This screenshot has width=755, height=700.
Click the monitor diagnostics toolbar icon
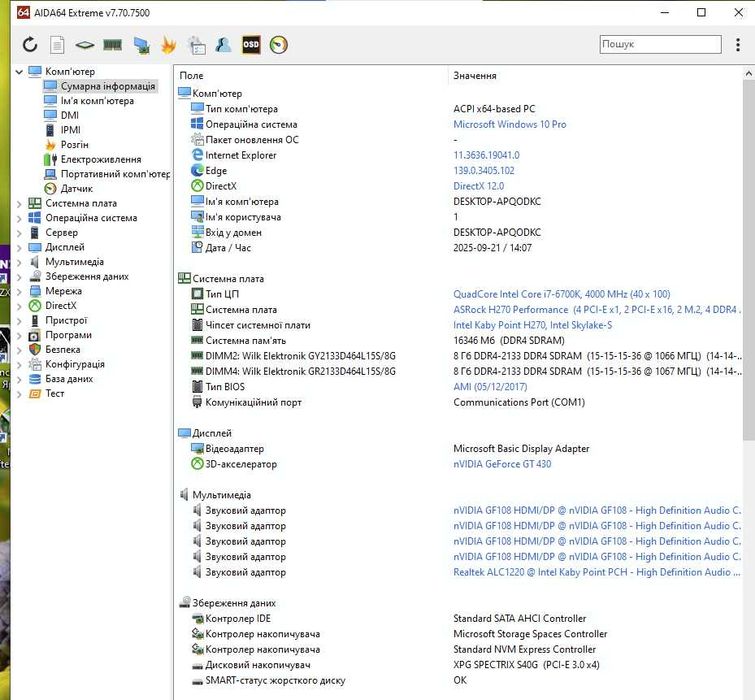click(141, 45)
